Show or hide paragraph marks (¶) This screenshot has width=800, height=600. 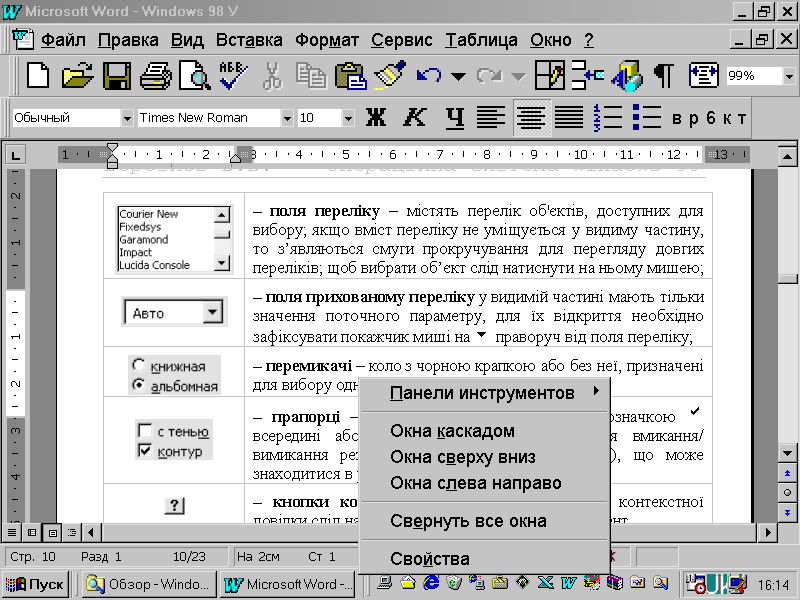(664, 76)
